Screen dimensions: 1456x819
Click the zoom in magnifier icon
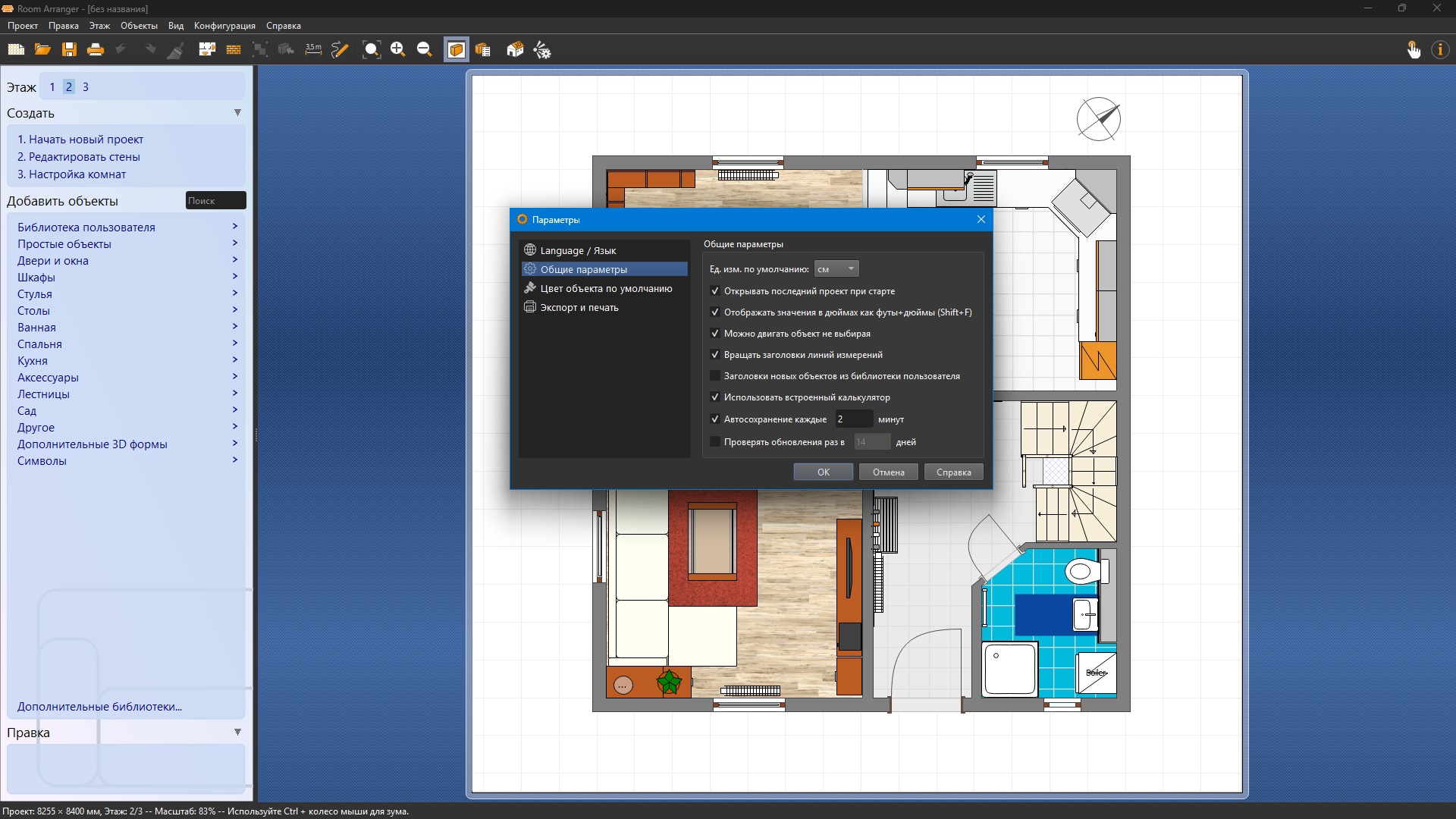397,50
